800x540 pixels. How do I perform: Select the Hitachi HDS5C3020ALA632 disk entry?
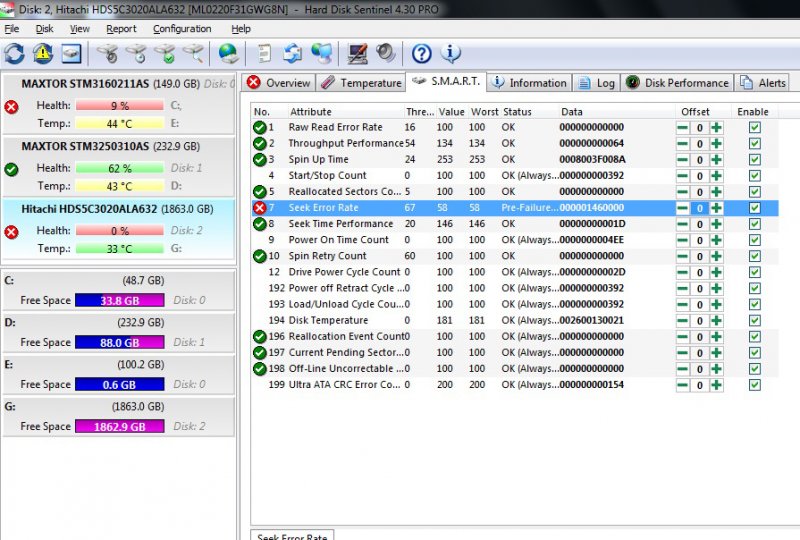118,230
